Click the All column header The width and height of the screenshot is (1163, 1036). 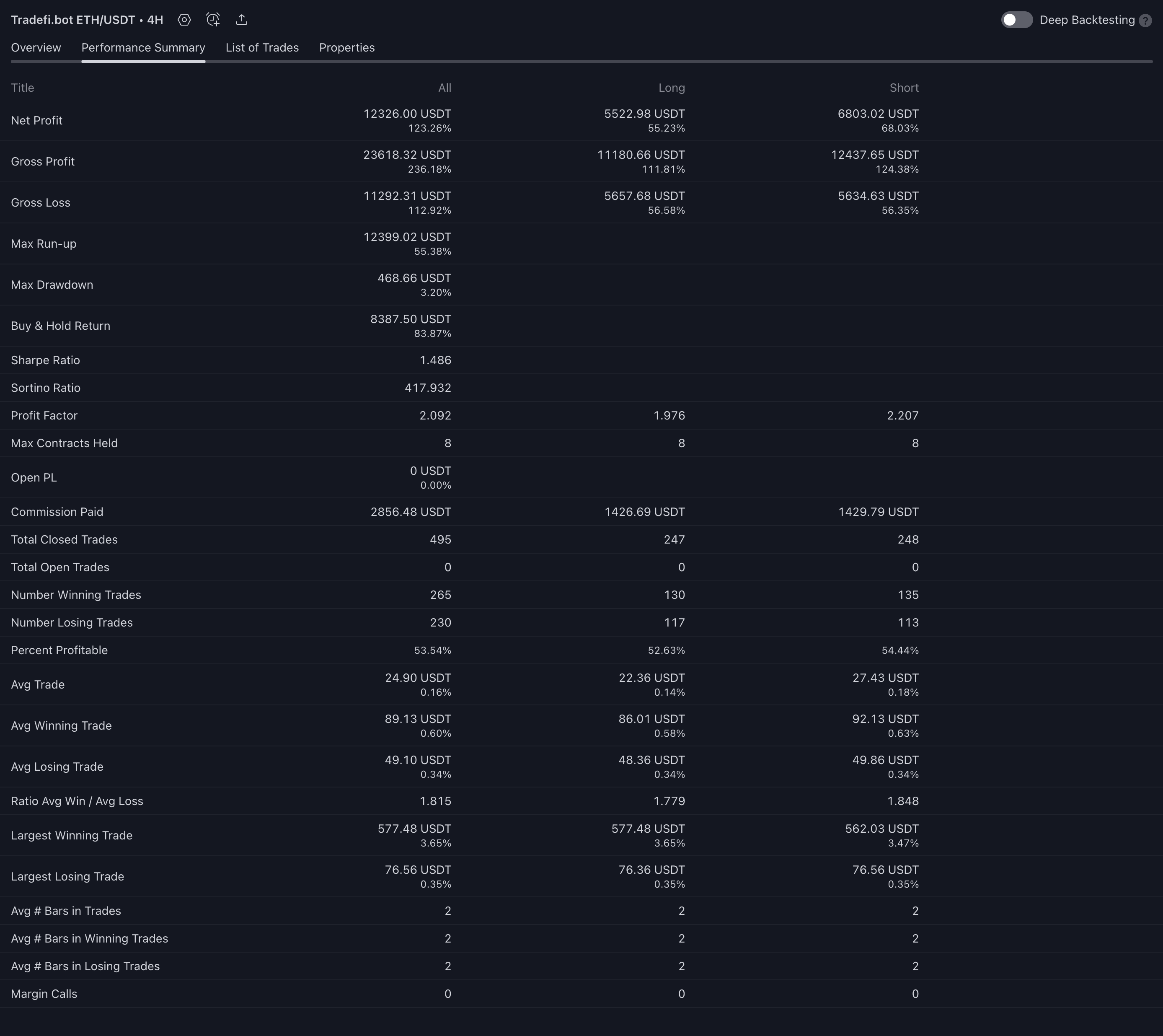click(x=445, y=88)
